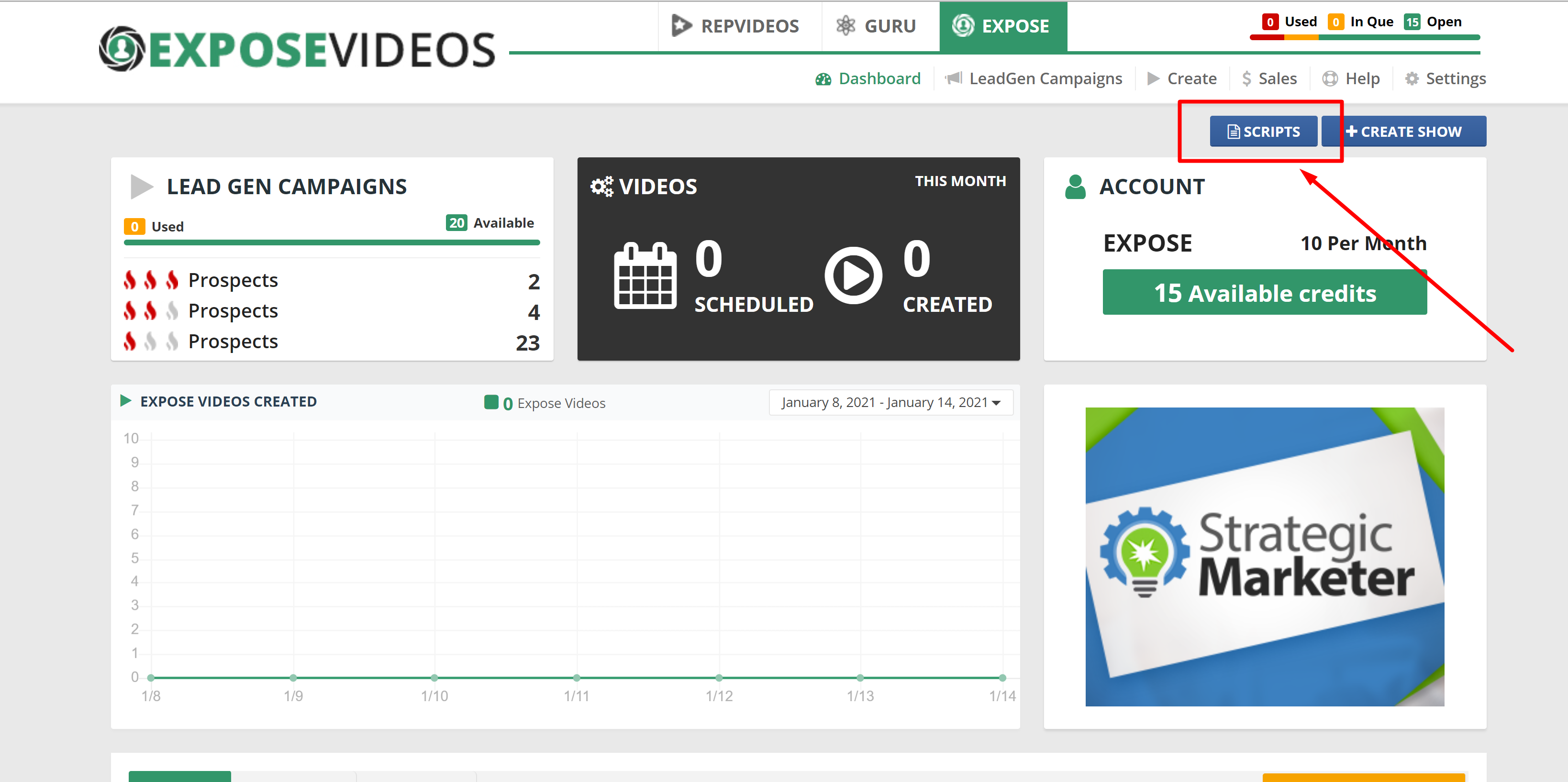Click the Account user icon
The width and height of the screenshot is (1568, 782).
(1075, 187)
